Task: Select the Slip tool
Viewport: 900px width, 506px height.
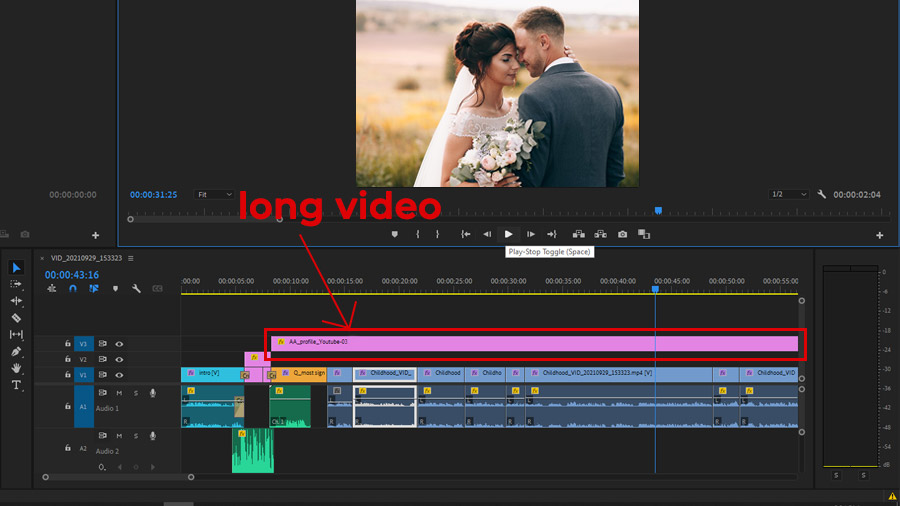Action: pos(16,334)
